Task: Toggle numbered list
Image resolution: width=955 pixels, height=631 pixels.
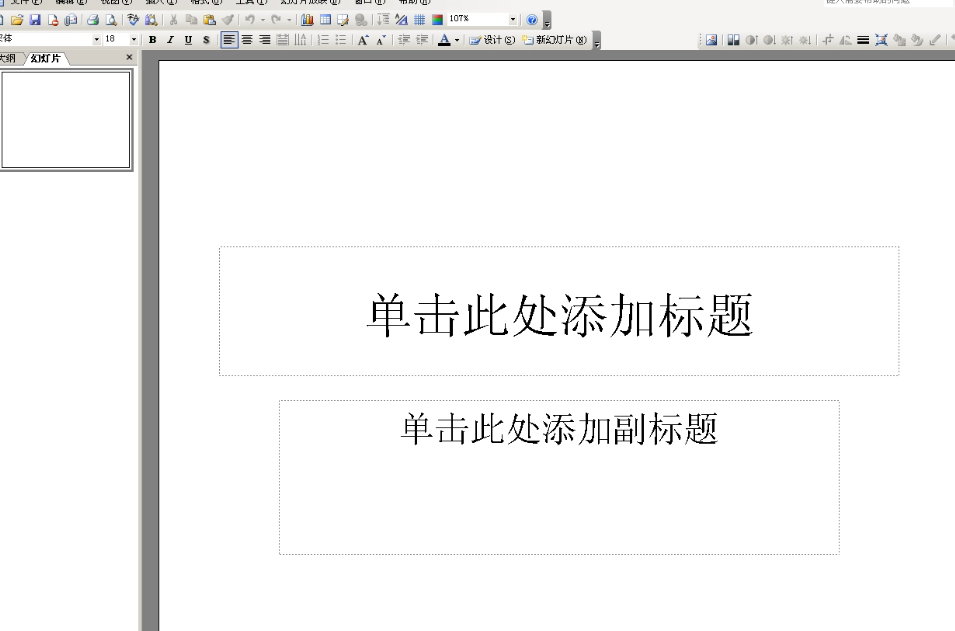Action: click(323, 40)
